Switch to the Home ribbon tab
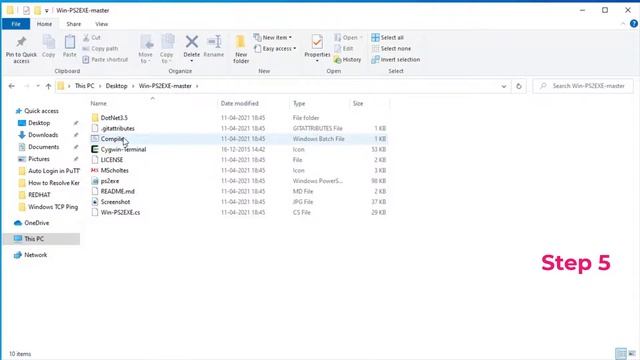 point(44,24)
